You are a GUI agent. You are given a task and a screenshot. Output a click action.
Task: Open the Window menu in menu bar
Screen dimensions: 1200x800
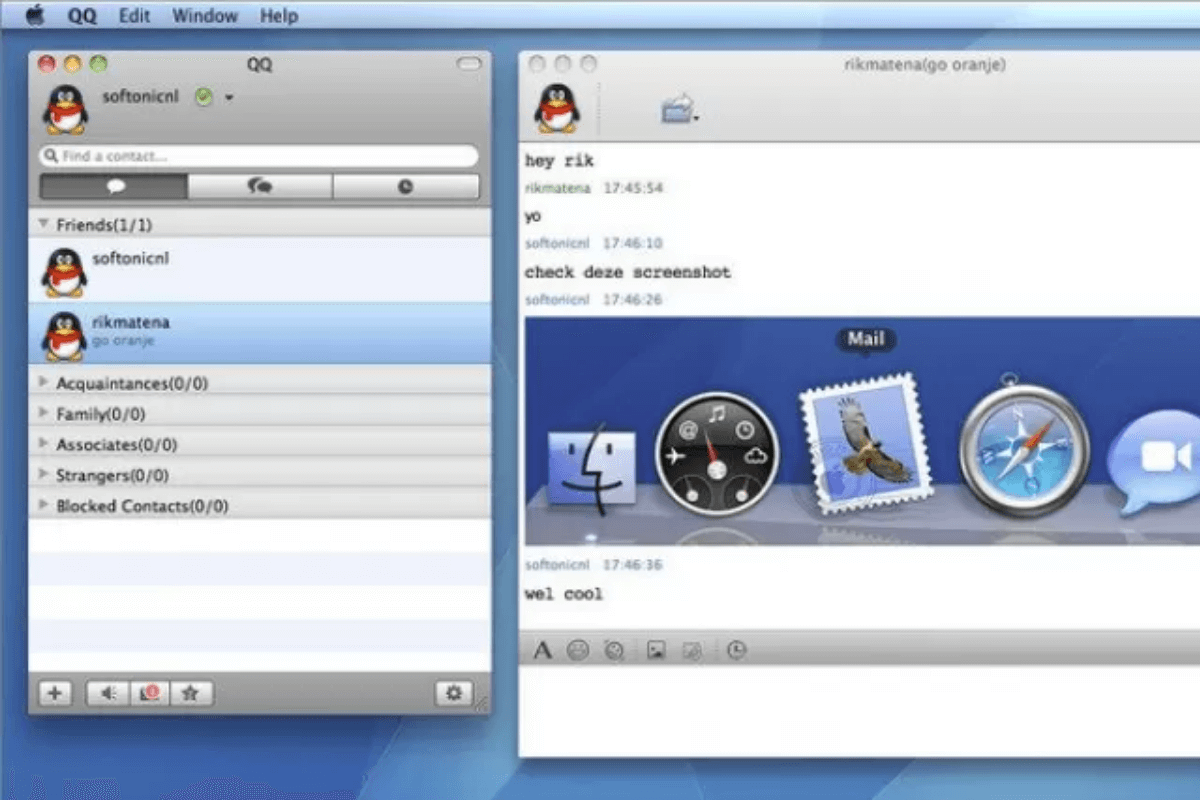pyautogui.click(x=205, y=16)
